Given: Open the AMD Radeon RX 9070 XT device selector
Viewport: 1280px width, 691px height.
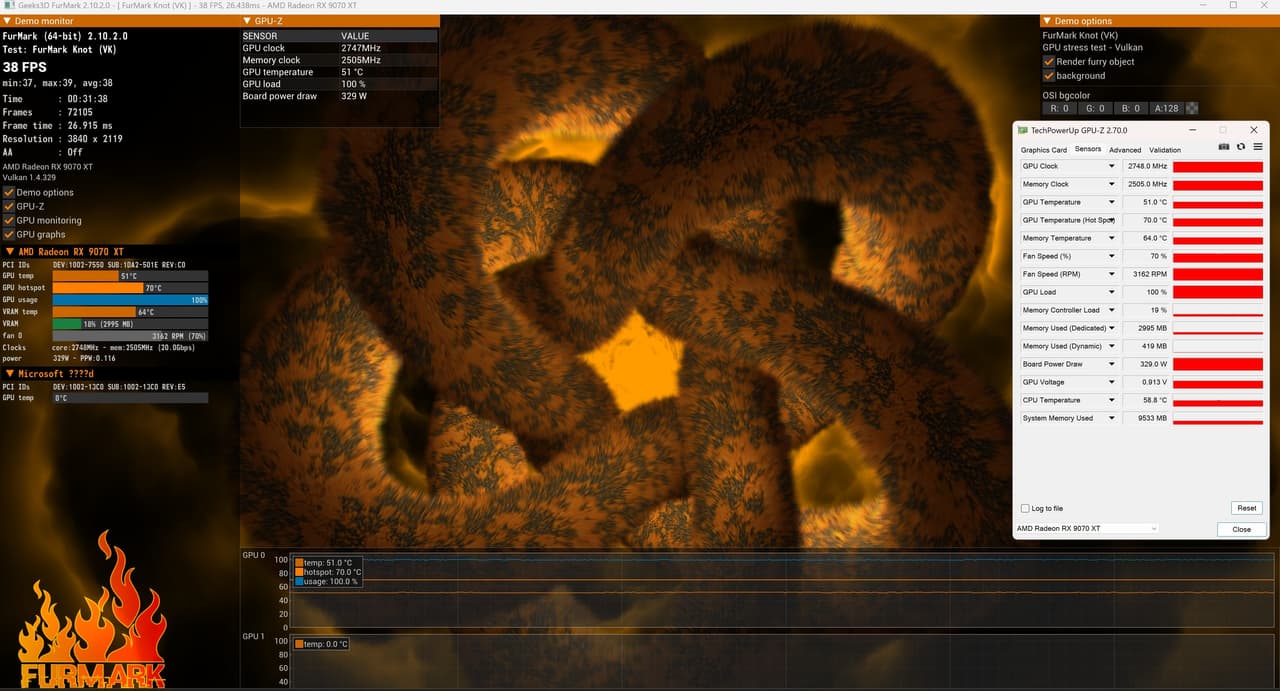Looking at the screenshot, I should click(1087, 528).
